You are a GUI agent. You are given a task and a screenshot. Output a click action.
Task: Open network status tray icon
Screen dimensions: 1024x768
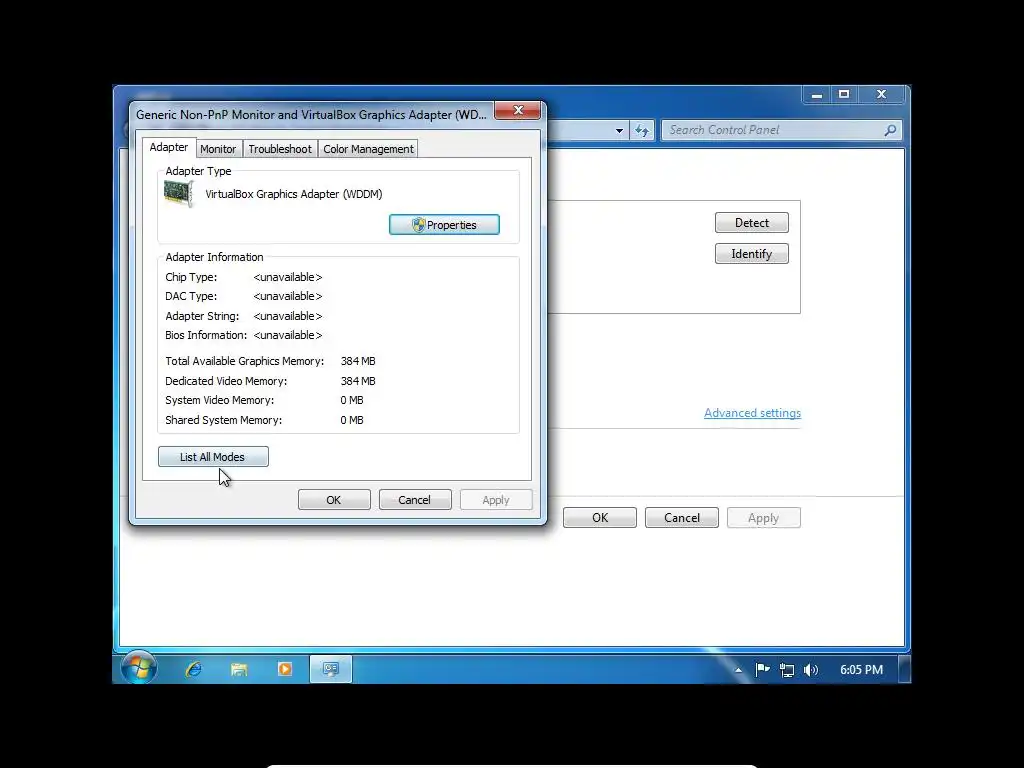(x=787, y=670)
